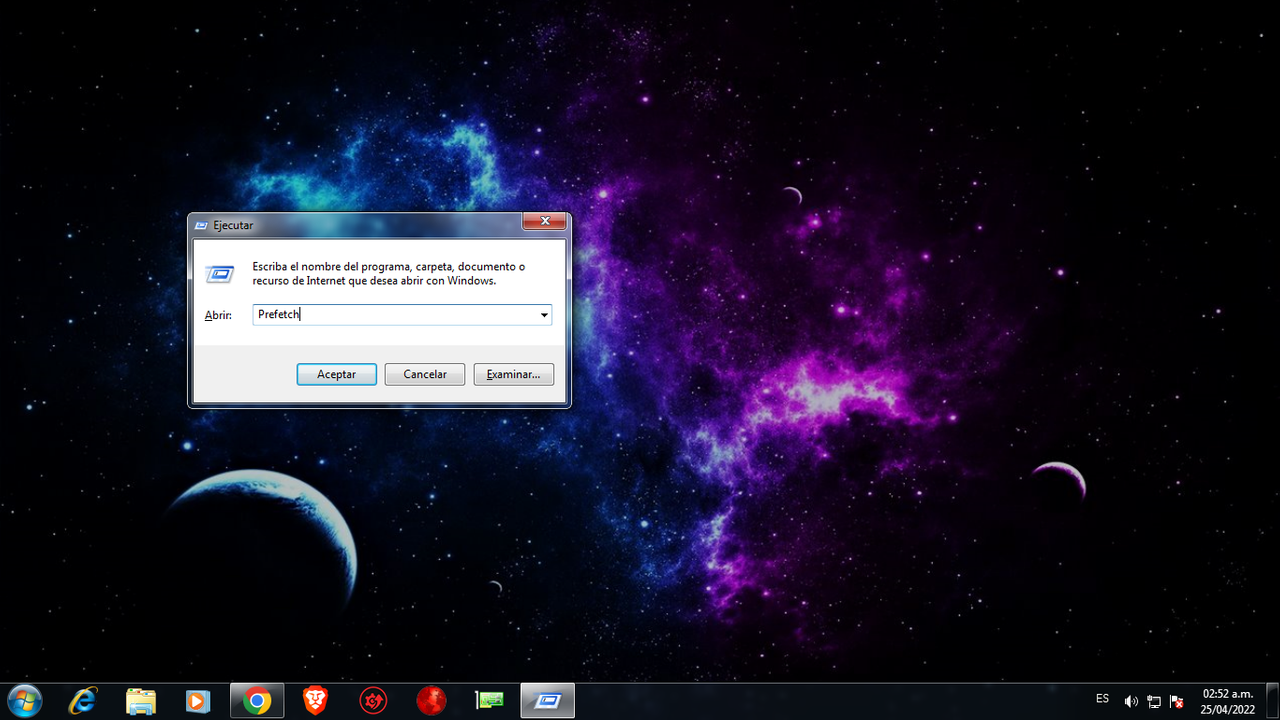The width and height of the screenshot is (1280, 720).
Task: Open the Action Center flag icon
Action: click(x=1177, y=702)
